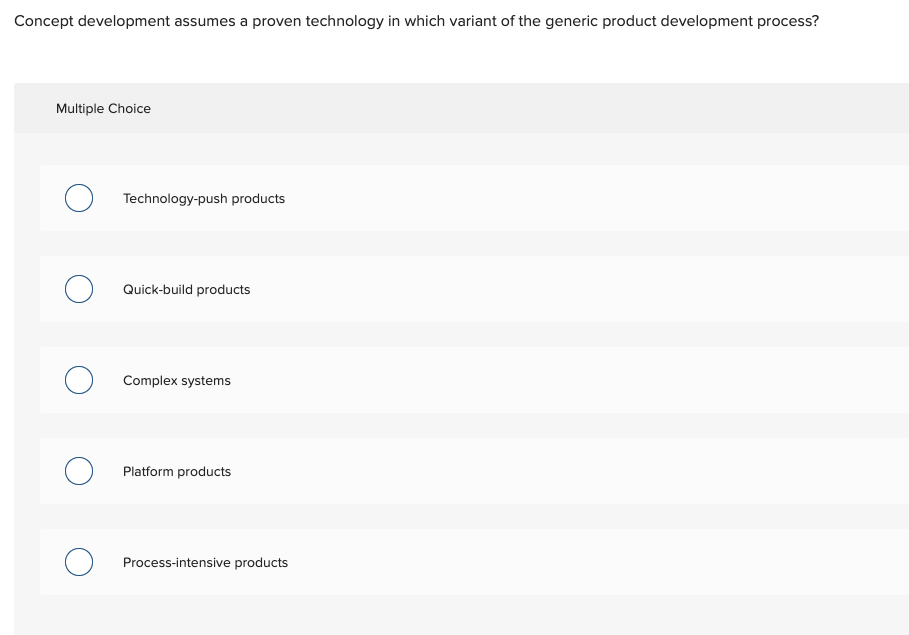Click the Platform products answer text
The image size is (909, 635).
(x=176, y=471)
